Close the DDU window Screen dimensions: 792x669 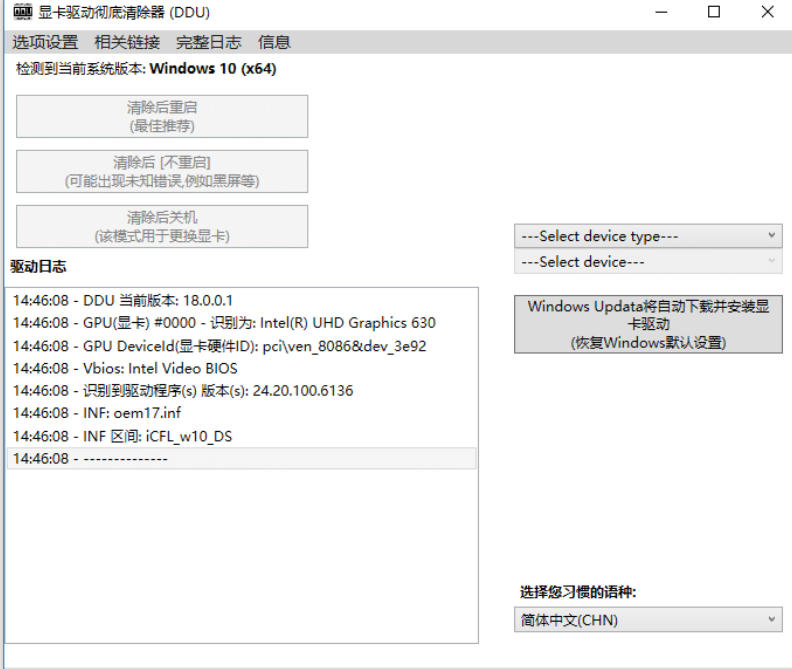click(x=767, y=12)
